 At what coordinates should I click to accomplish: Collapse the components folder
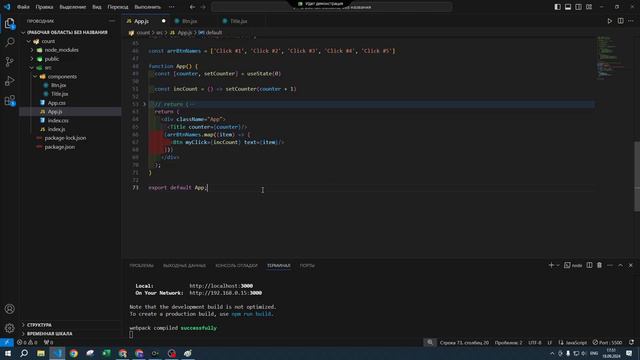(x=35, y=77)
